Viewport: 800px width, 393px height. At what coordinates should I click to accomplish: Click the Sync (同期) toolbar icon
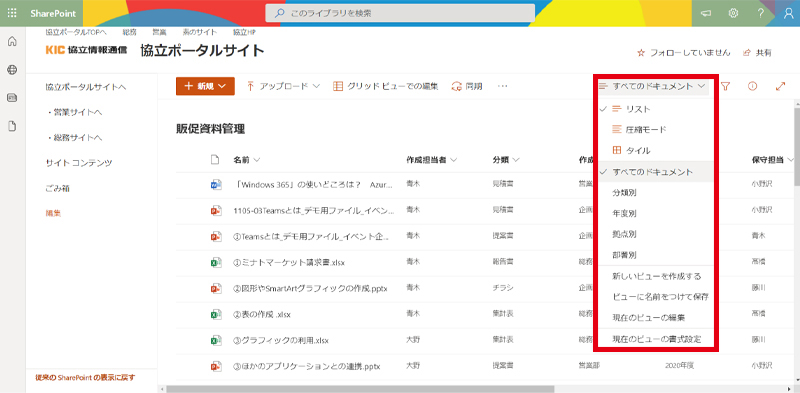pyautogui.click(x=456, y=86)
